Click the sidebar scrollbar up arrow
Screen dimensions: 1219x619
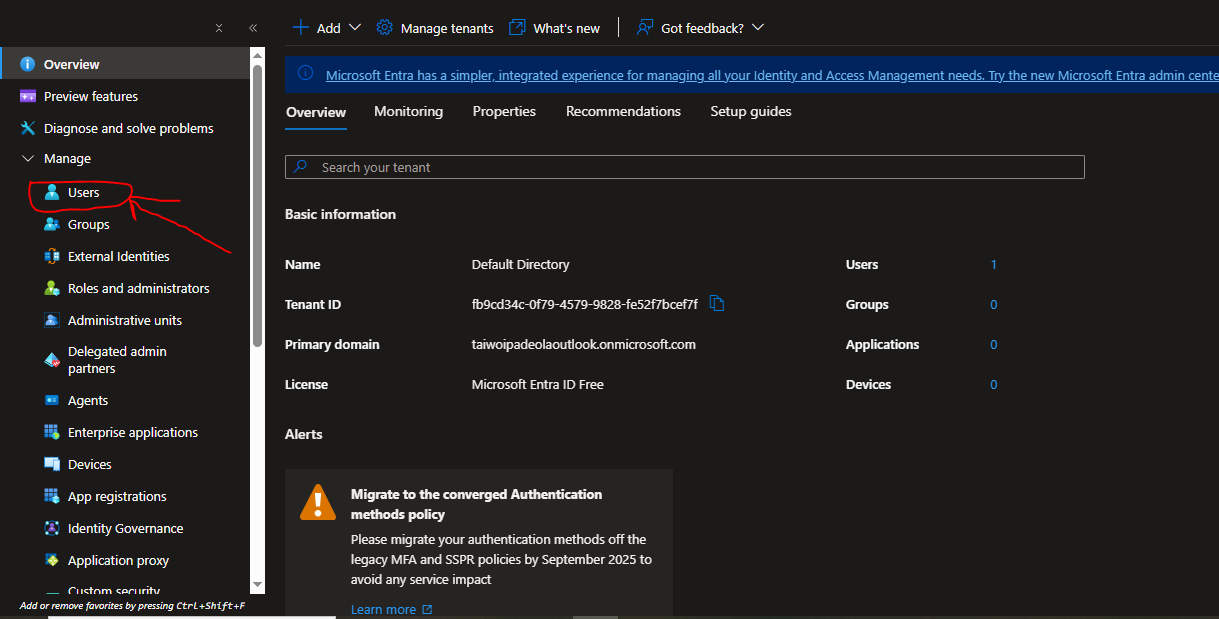coord(257,55)
